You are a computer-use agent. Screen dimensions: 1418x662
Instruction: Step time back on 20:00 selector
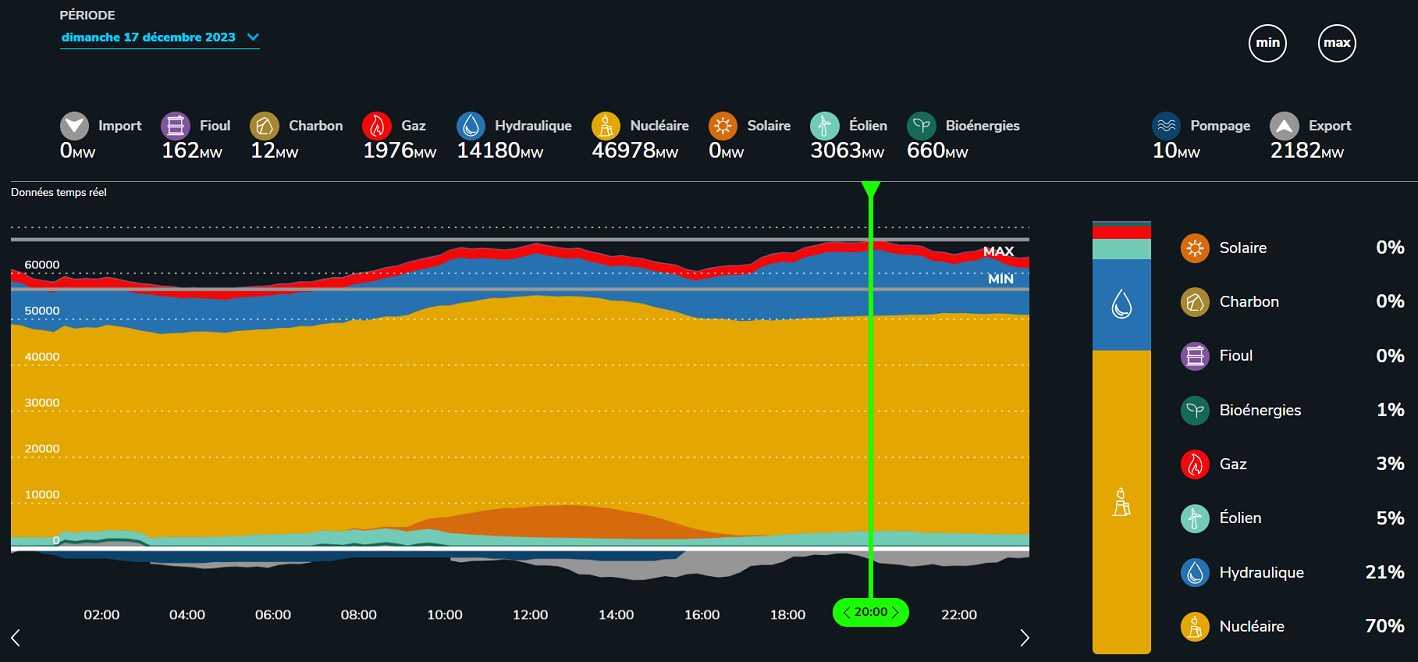coord(846,613)
